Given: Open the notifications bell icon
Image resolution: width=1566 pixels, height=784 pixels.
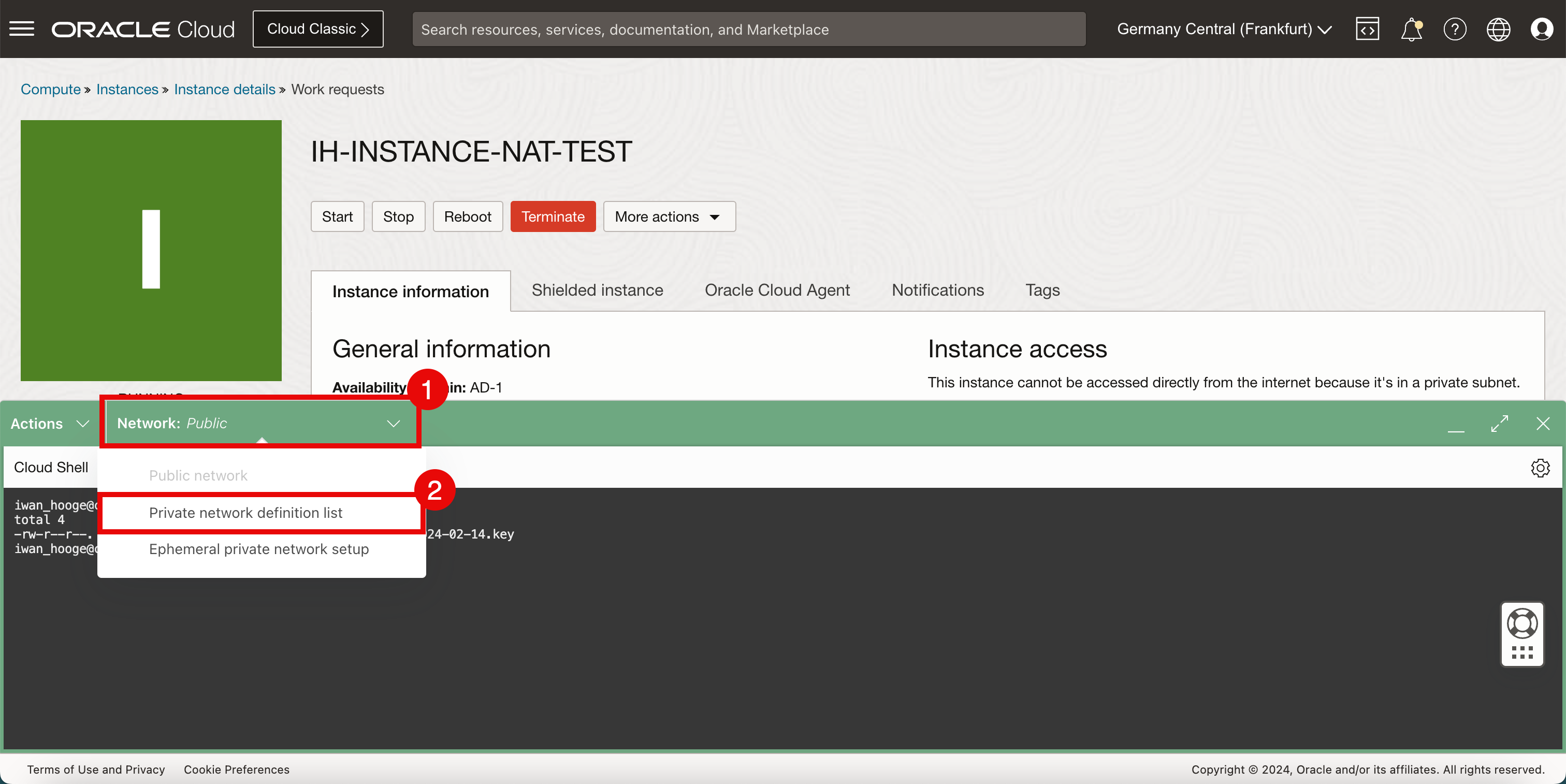Looking at the screenshot, I should [1411, 29].
